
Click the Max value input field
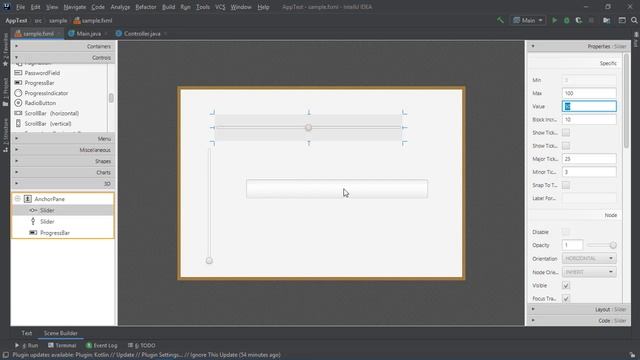point(589,93)
